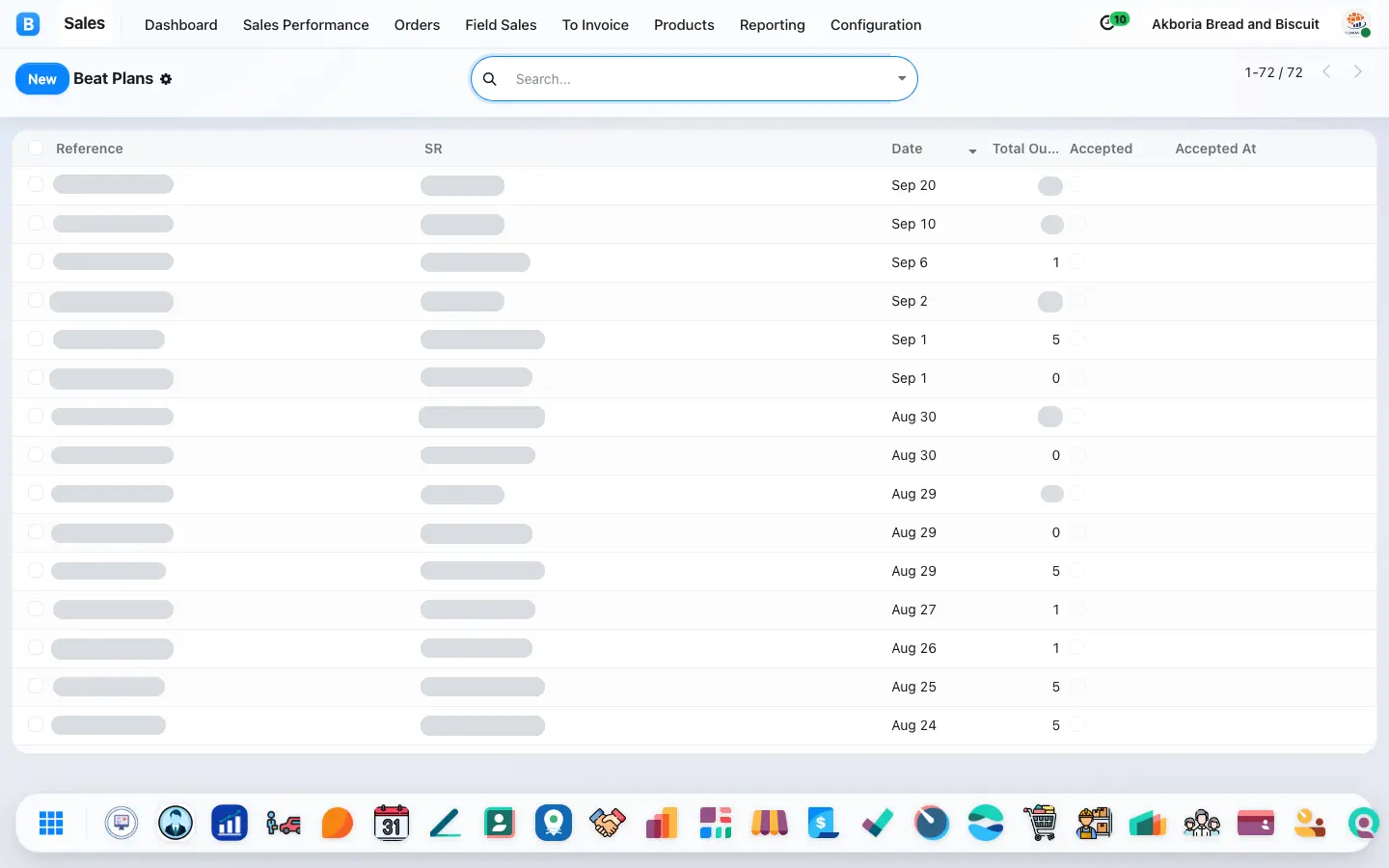Open the Akboria Bread and Biscuit company switcher
The image size is (1389, 868).
pos(1236,24)
